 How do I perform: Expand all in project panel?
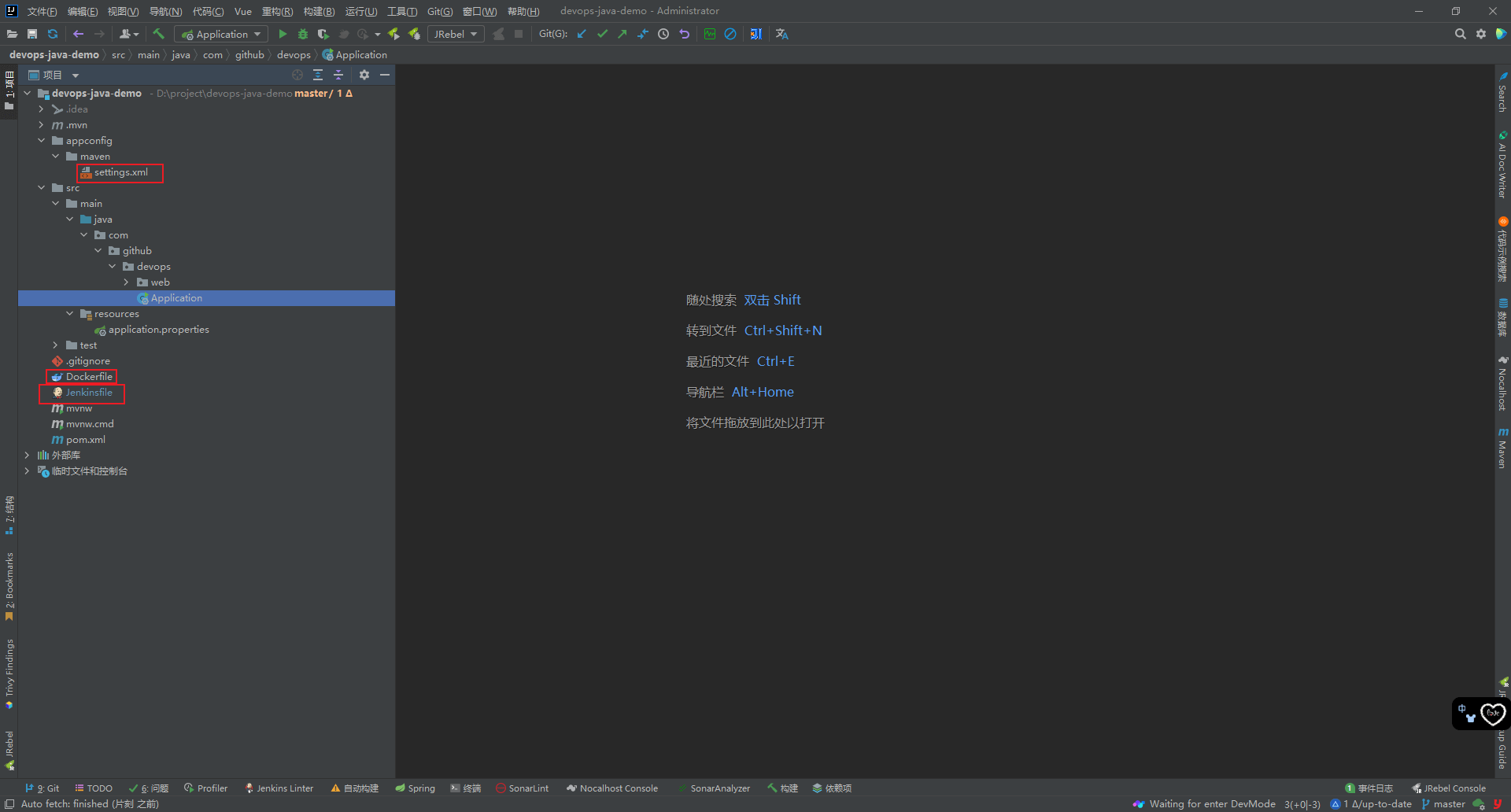coord(318,75)
